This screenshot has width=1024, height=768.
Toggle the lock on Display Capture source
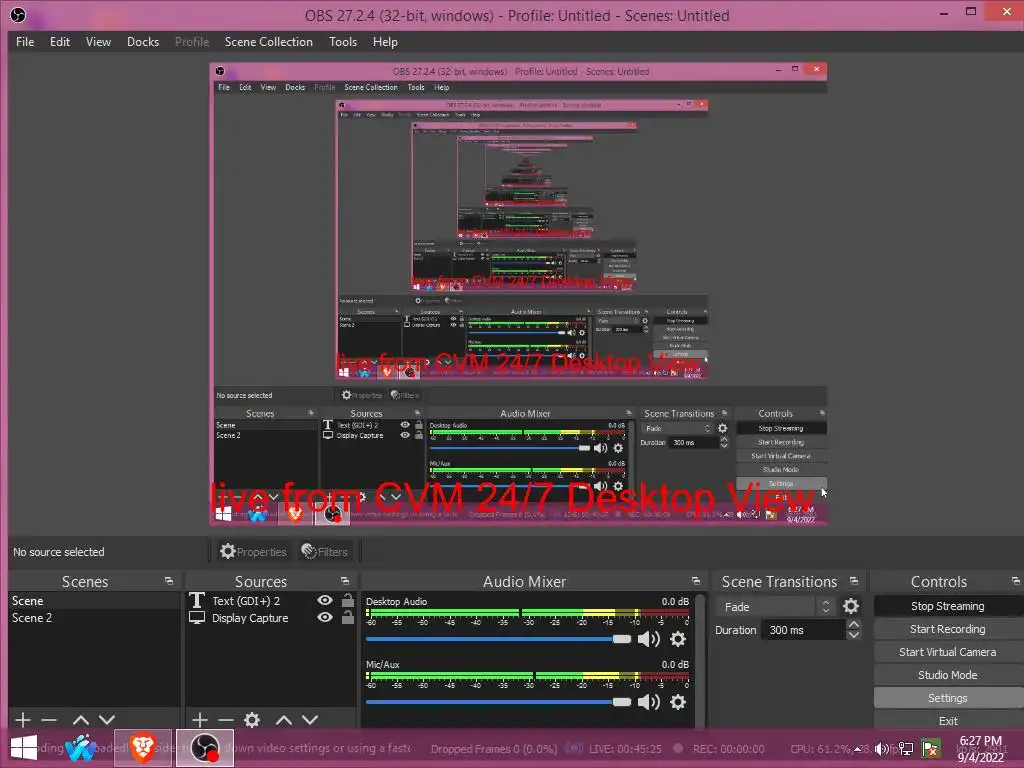[x=348, y=617]
